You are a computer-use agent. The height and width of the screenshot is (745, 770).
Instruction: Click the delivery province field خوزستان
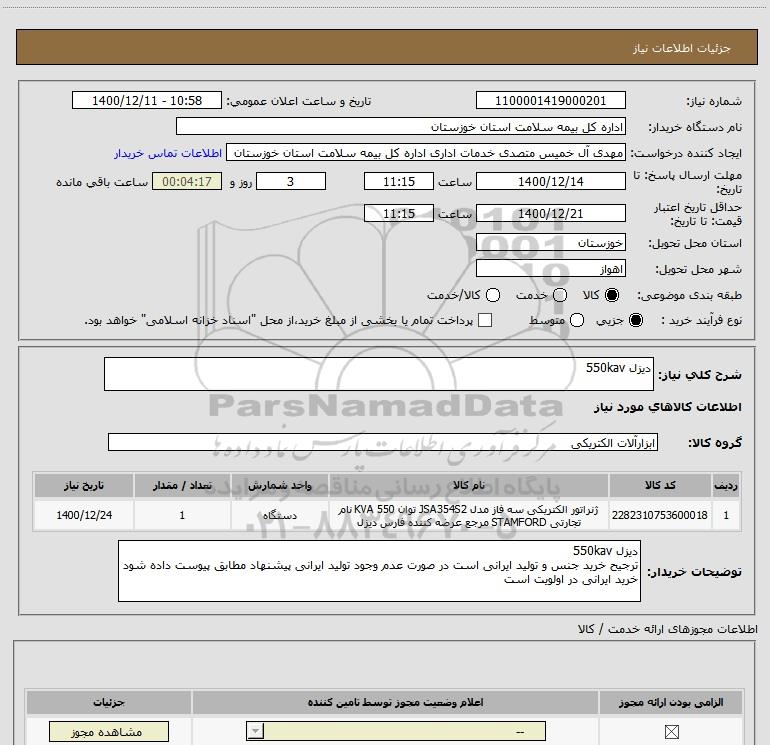click(550, 243)
